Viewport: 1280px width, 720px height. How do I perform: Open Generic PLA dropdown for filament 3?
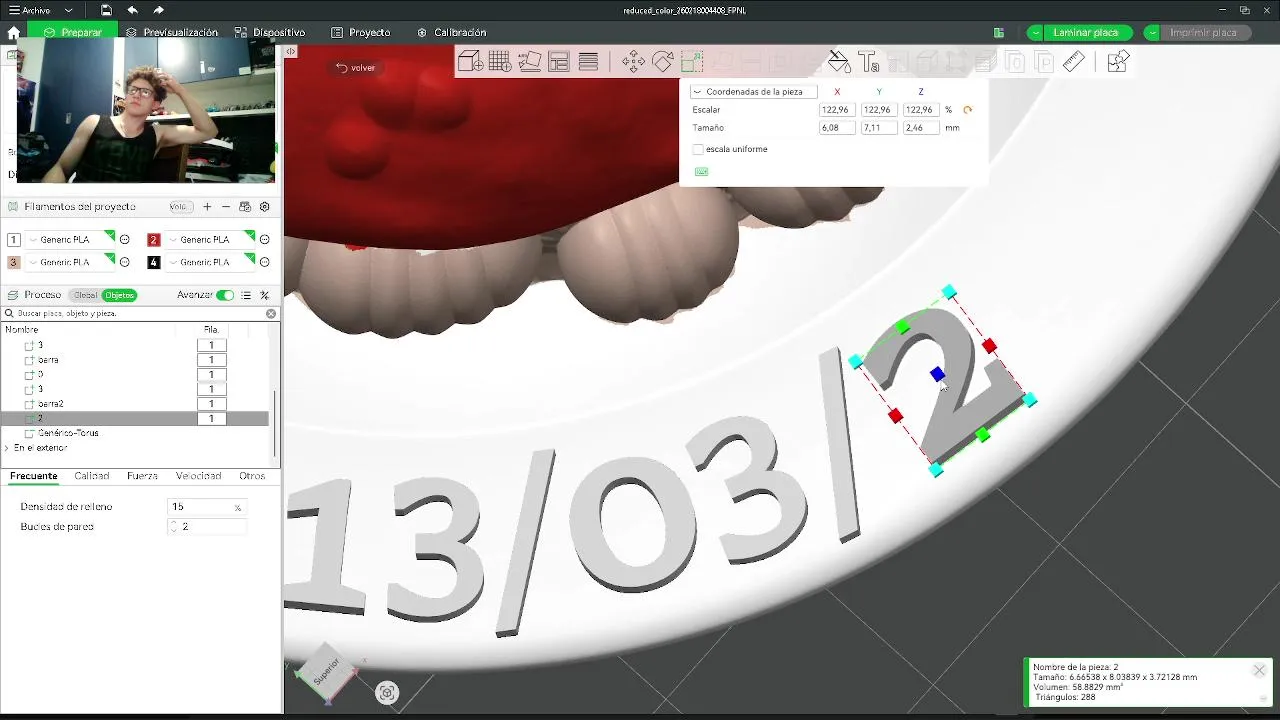71,262
